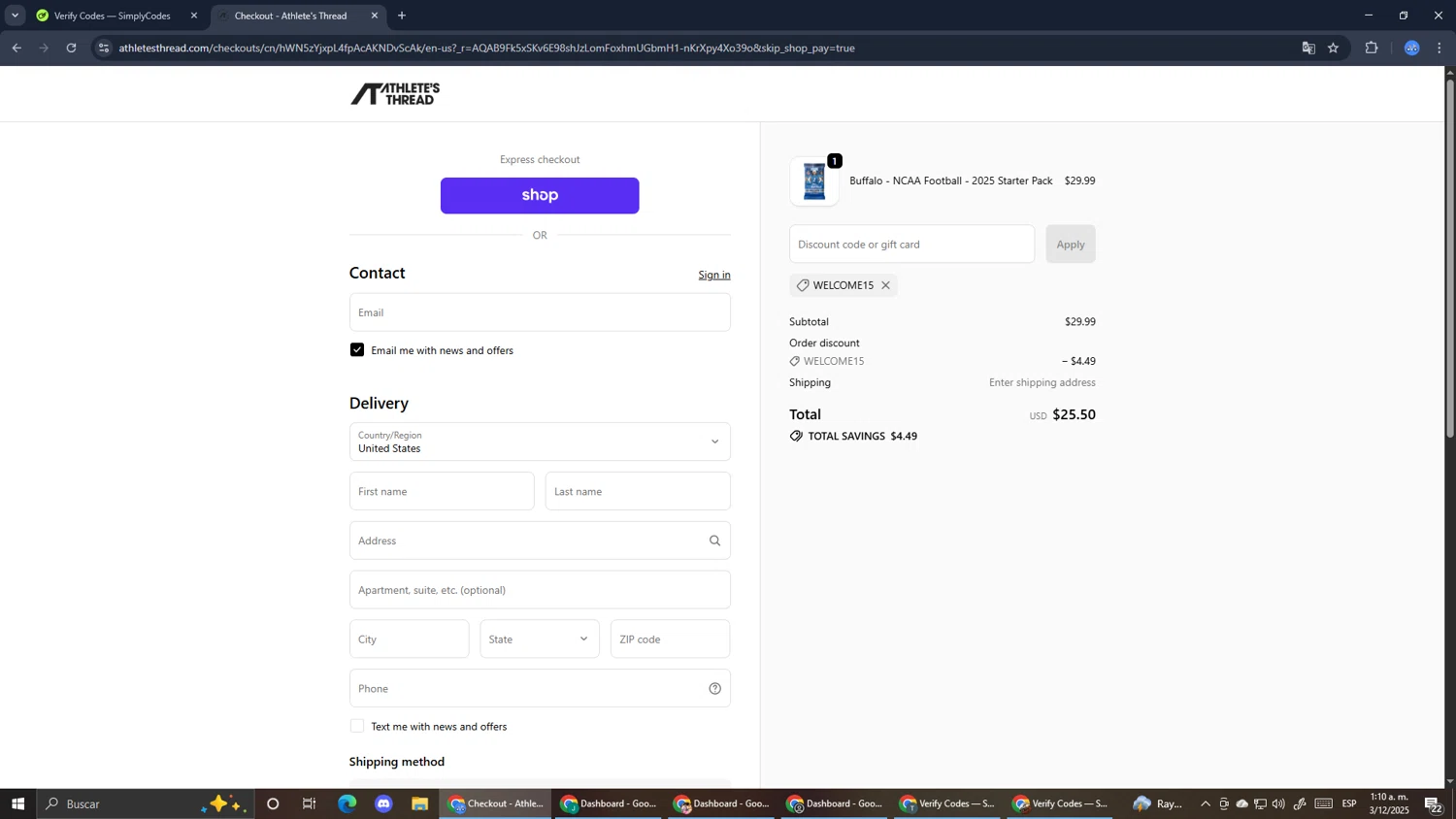1456x819 pixels.
Task: Open Discord from the taskbar
Action: click(x=383, y=803)
